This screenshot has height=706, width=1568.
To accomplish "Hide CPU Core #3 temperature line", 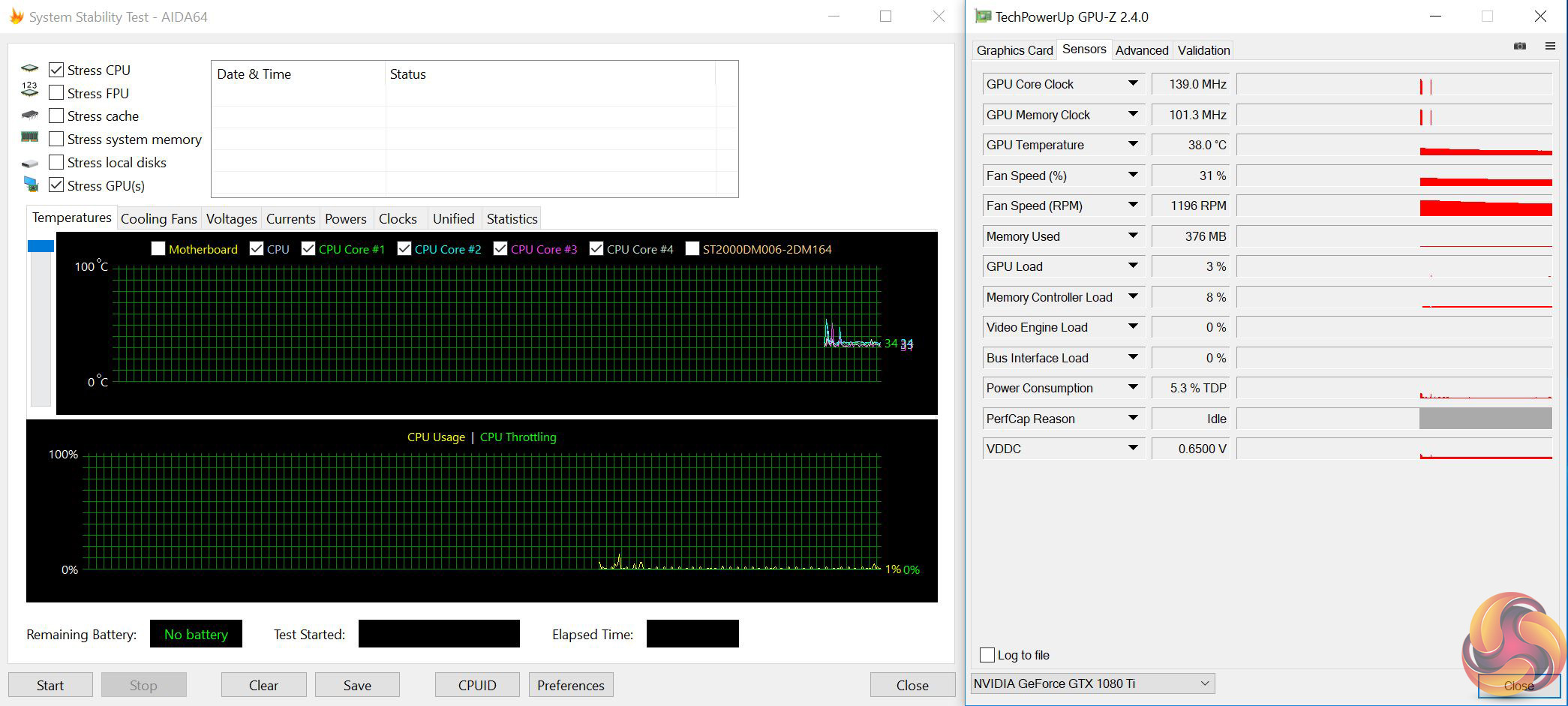I will coord(500,248).
